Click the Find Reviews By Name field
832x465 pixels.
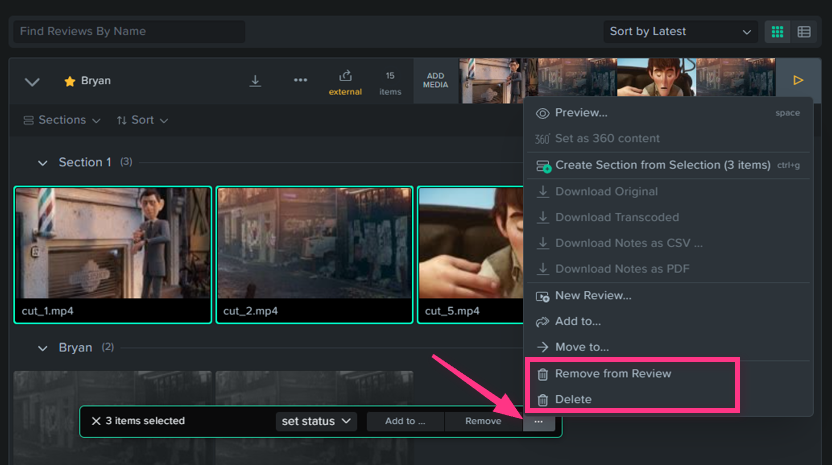(x=129, y=31)
